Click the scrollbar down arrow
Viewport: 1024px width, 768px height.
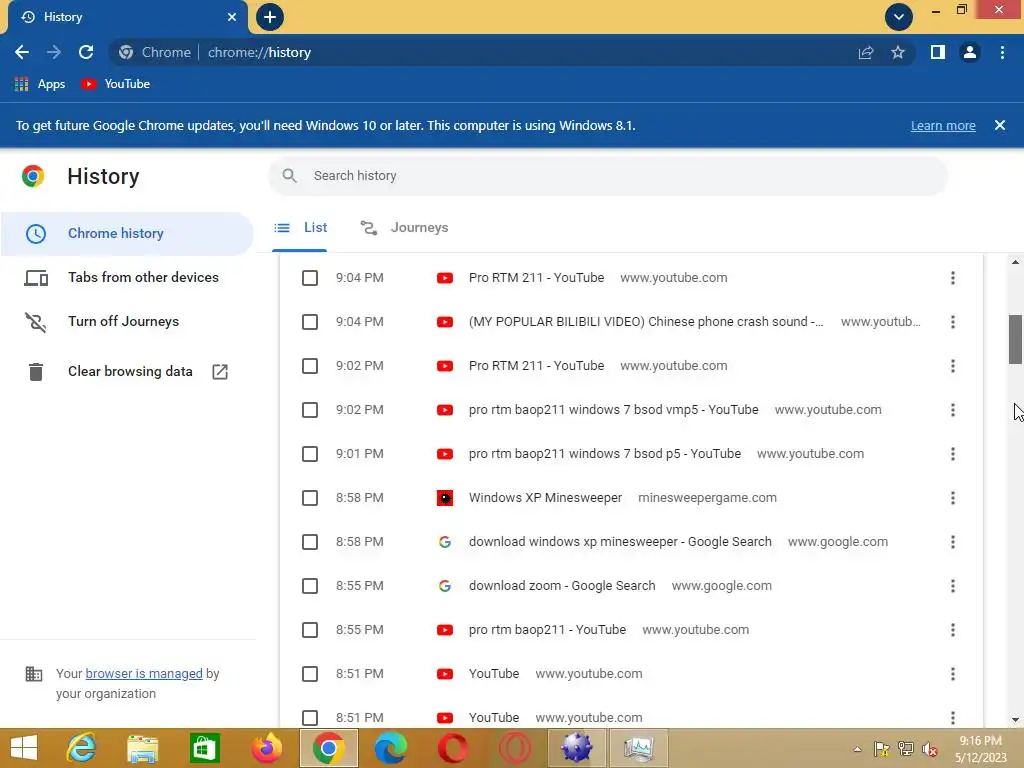click(x=1015, y=720)
